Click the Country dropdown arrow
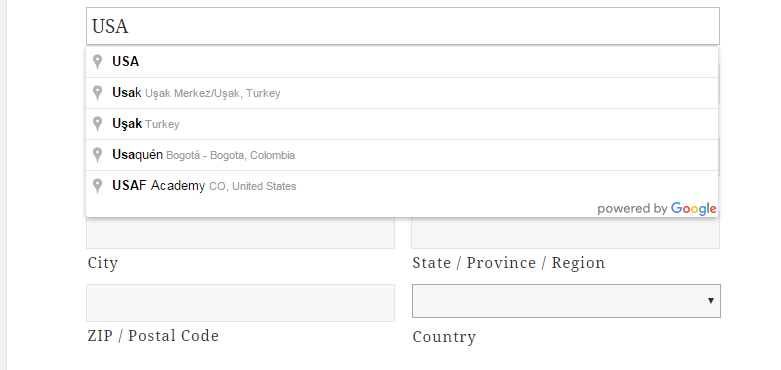The width and height of the screenshot is (781, 370). (711, 301)
